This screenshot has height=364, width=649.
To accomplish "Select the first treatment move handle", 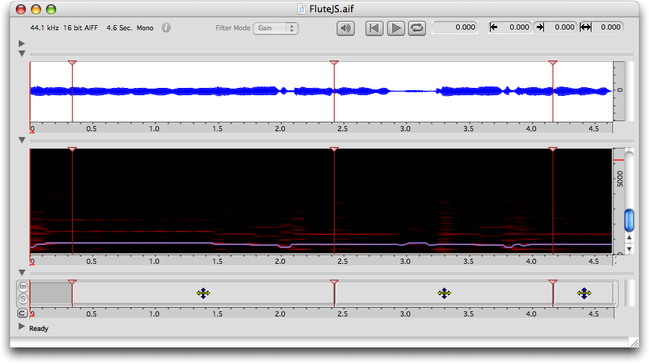I will coord(203,294).
